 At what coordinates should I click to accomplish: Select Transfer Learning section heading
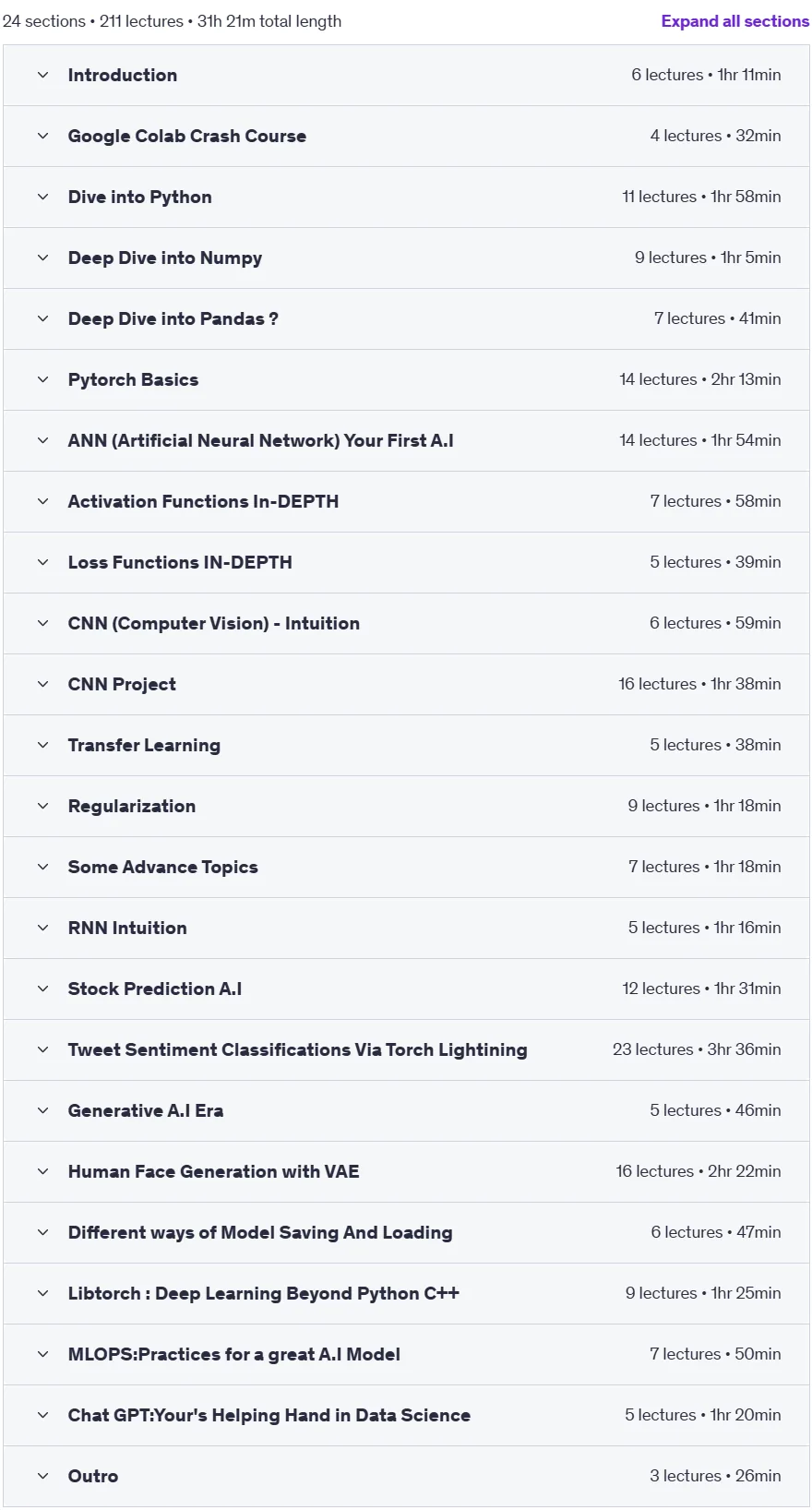pyautogui.click(x=144, y=745)
